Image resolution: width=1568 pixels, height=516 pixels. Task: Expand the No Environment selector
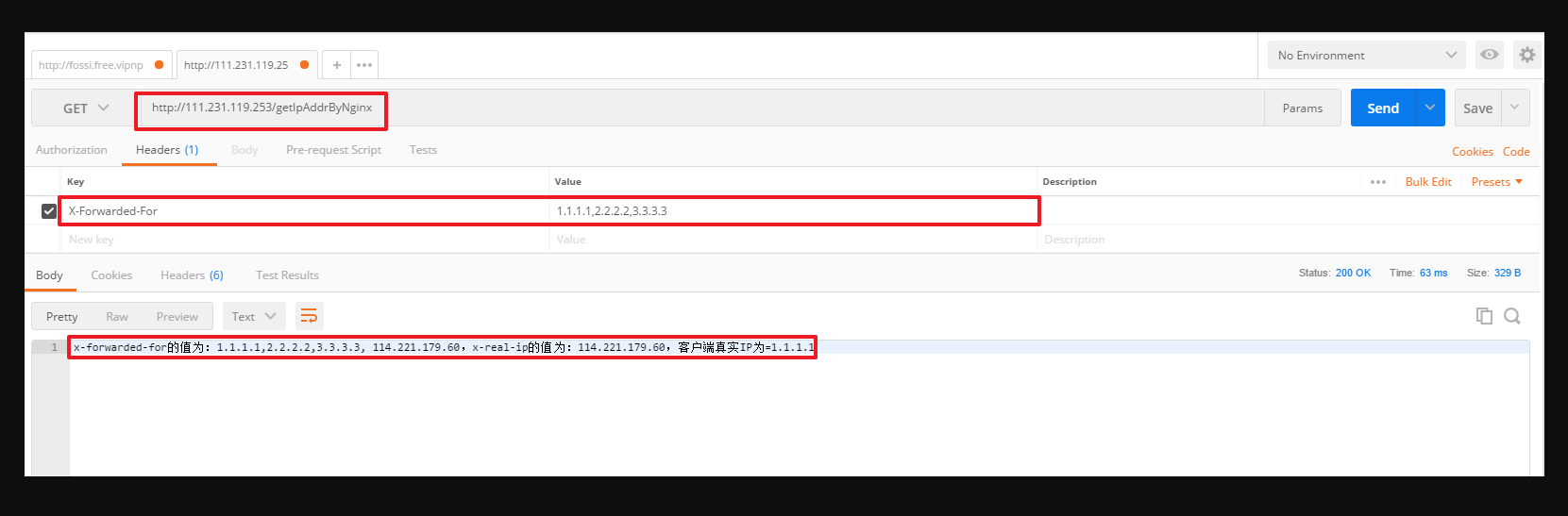pos(1366,55)
